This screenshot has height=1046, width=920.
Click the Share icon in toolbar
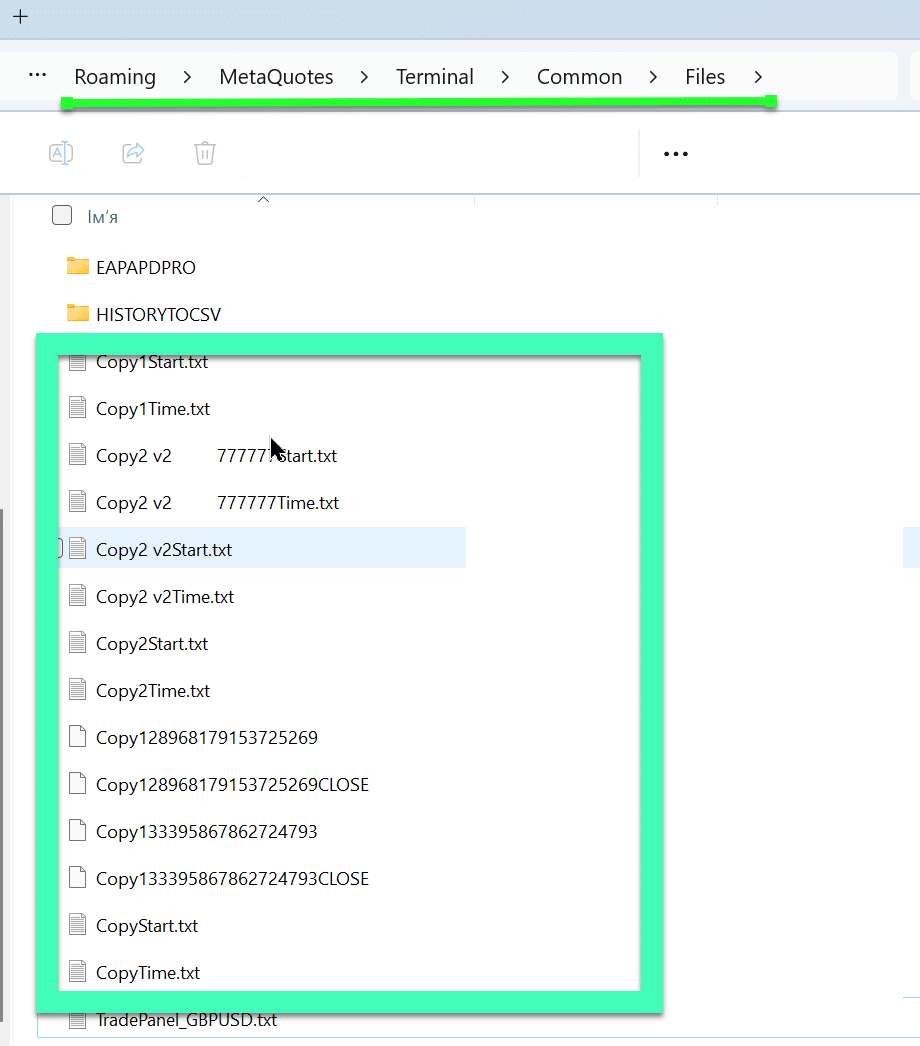click(133, 153)
